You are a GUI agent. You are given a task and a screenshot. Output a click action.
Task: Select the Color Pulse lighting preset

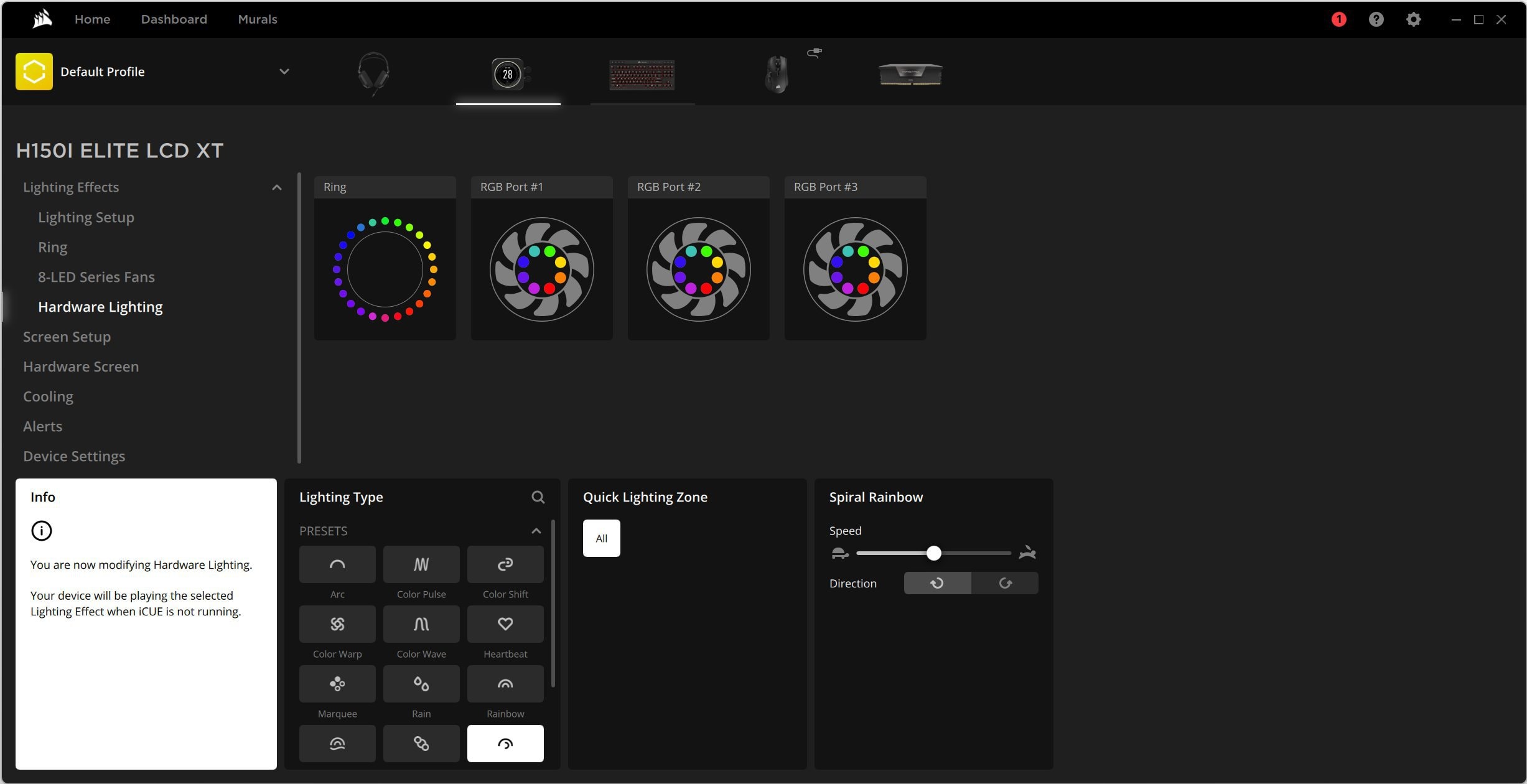[x=421, y=564]
